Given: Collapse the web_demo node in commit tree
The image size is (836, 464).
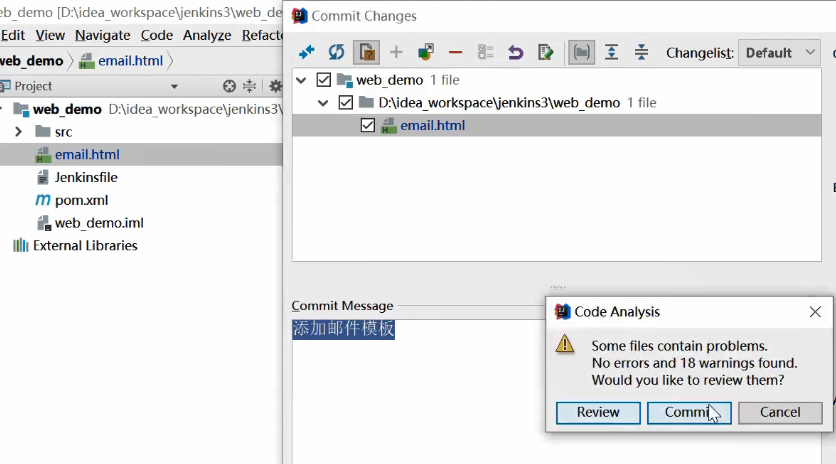Looking at the screenshot, I should tap(301, 81).
